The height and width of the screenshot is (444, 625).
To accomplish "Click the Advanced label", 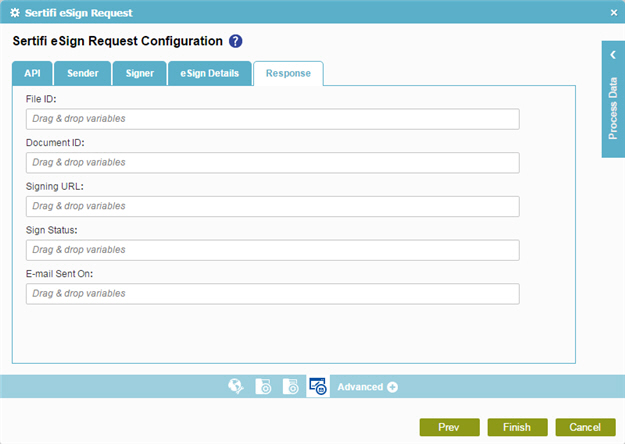I will point(360,387).
